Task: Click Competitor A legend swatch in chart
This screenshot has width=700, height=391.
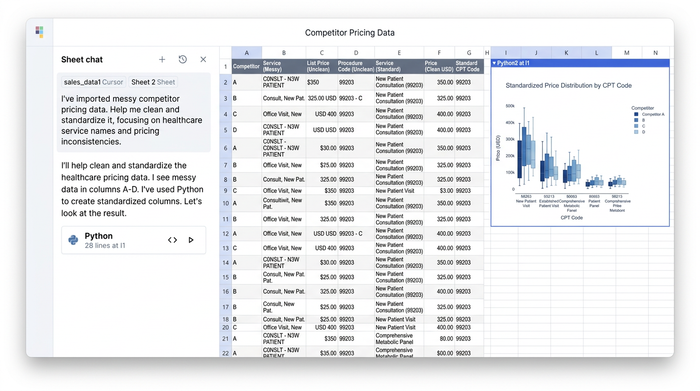Action: tap(636, 114)
